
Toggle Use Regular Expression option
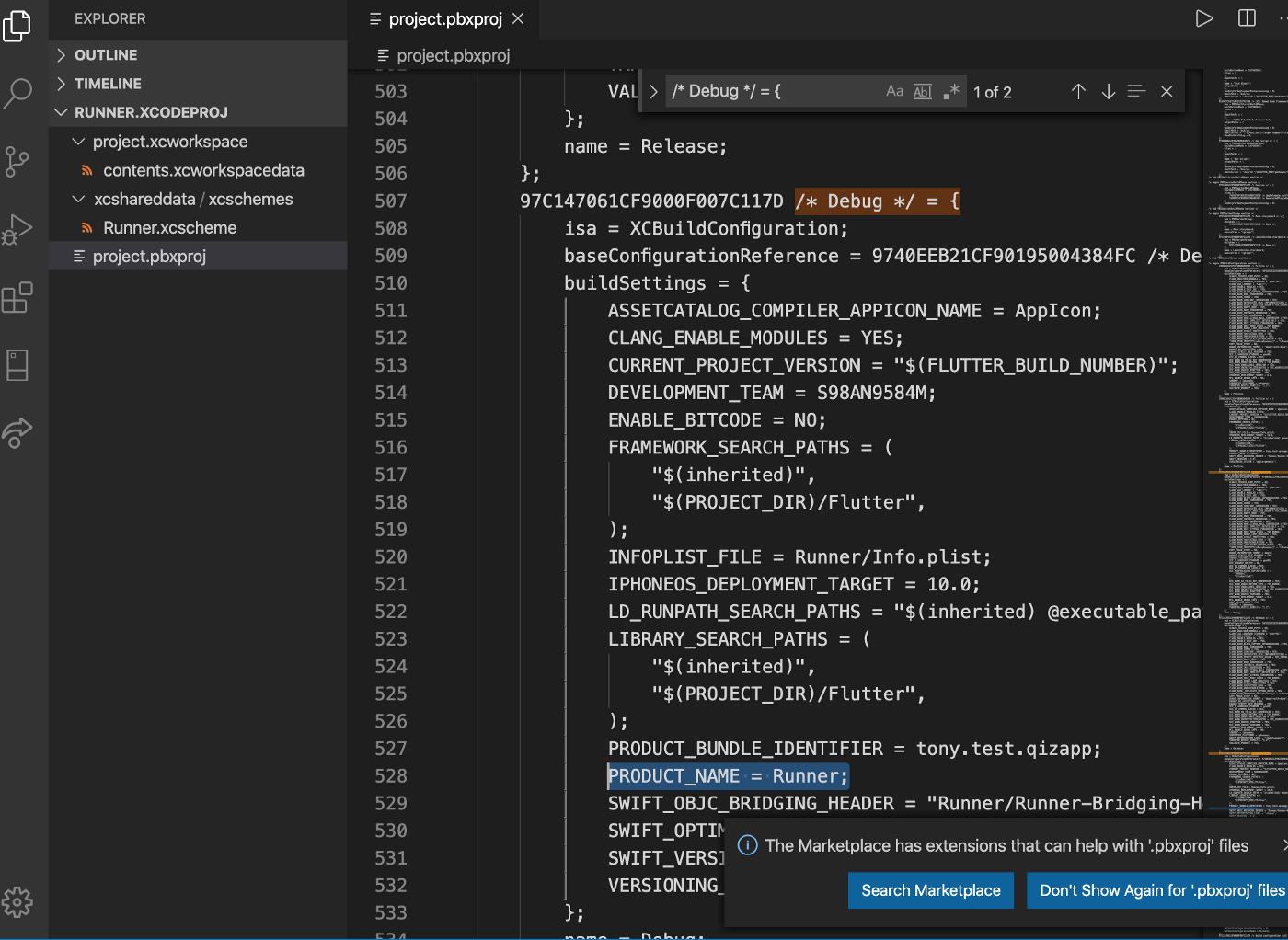tap(951, 91)
